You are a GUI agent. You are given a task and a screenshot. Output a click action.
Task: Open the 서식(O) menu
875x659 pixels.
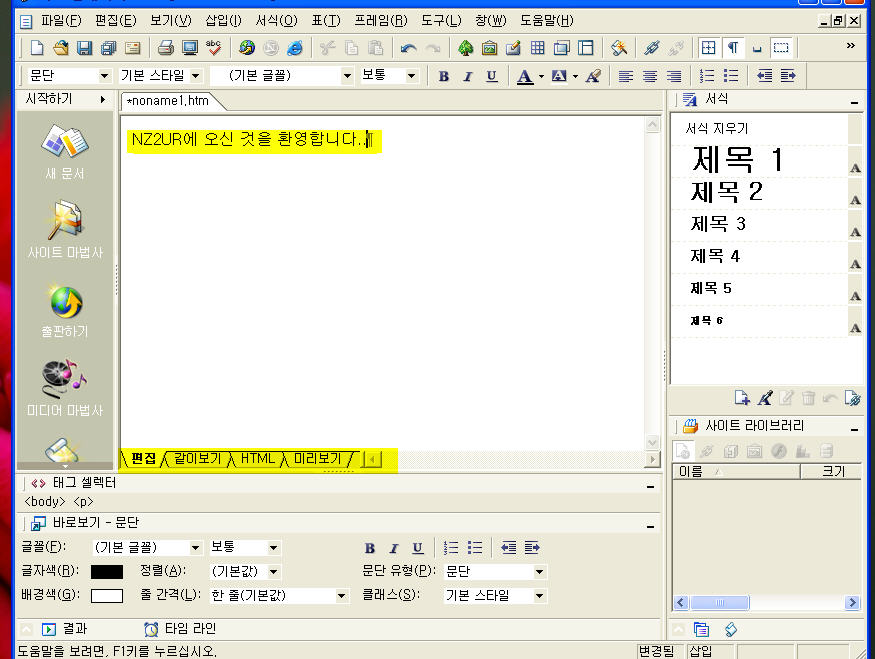coord(276,21)
